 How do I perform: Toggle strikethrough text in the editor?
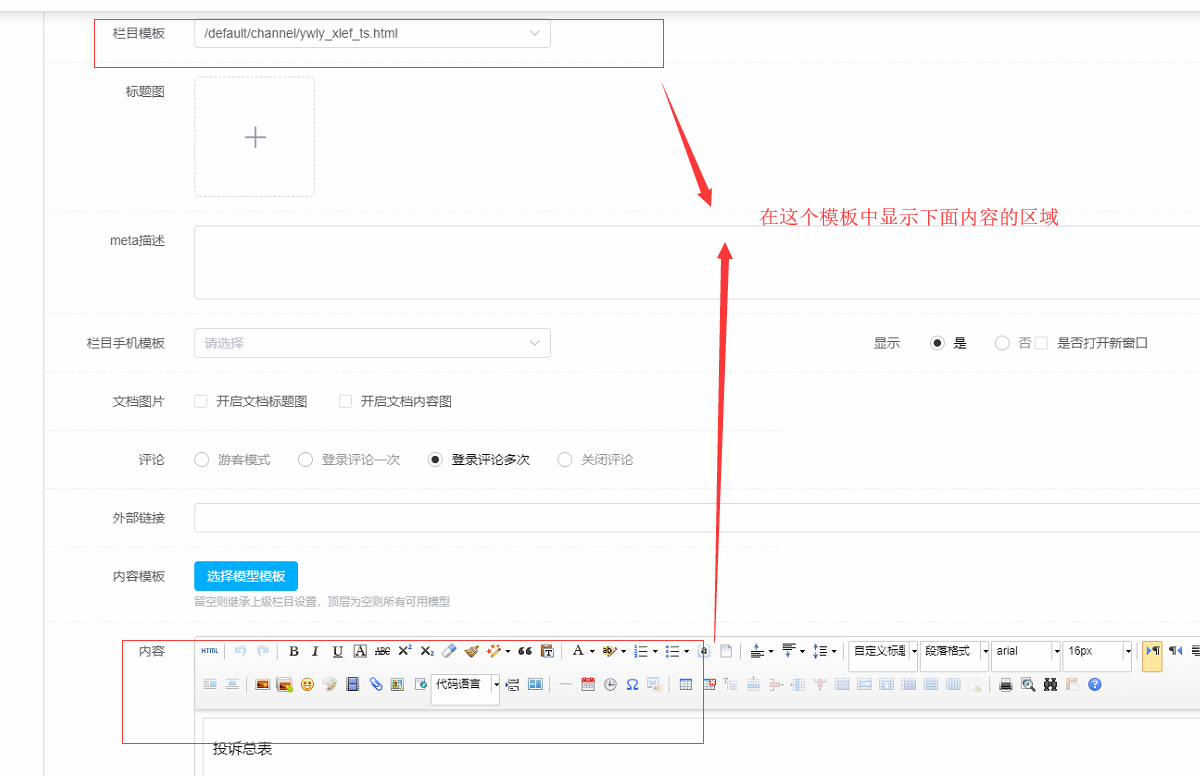382,651
